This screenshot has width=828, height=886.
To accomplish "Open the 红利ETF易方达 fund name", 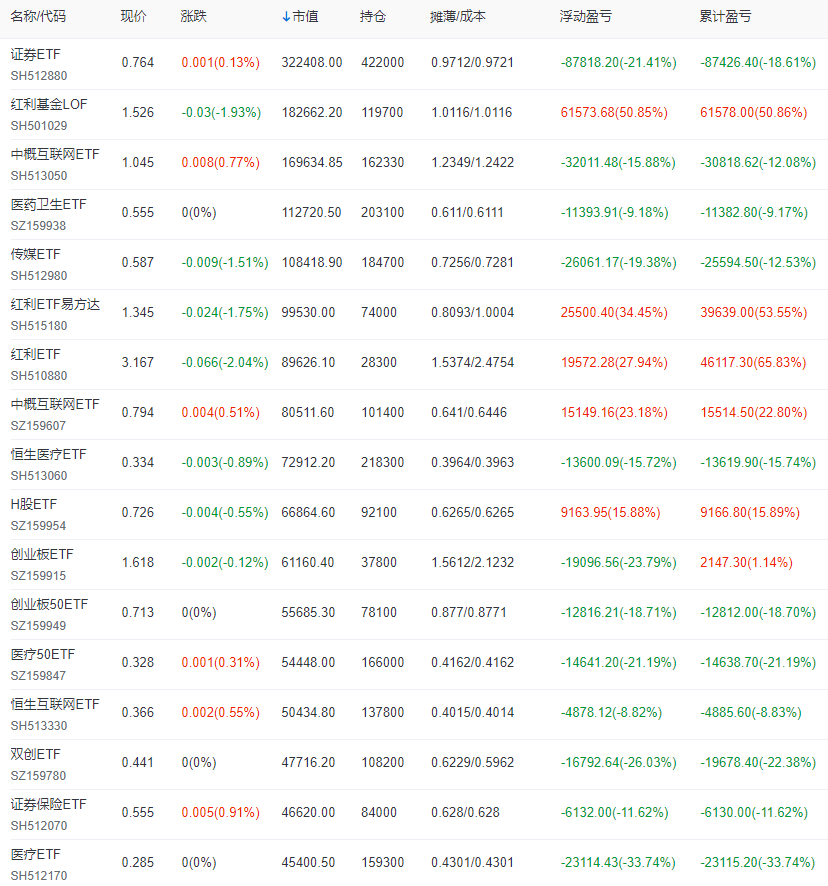I will coord(55,304).
